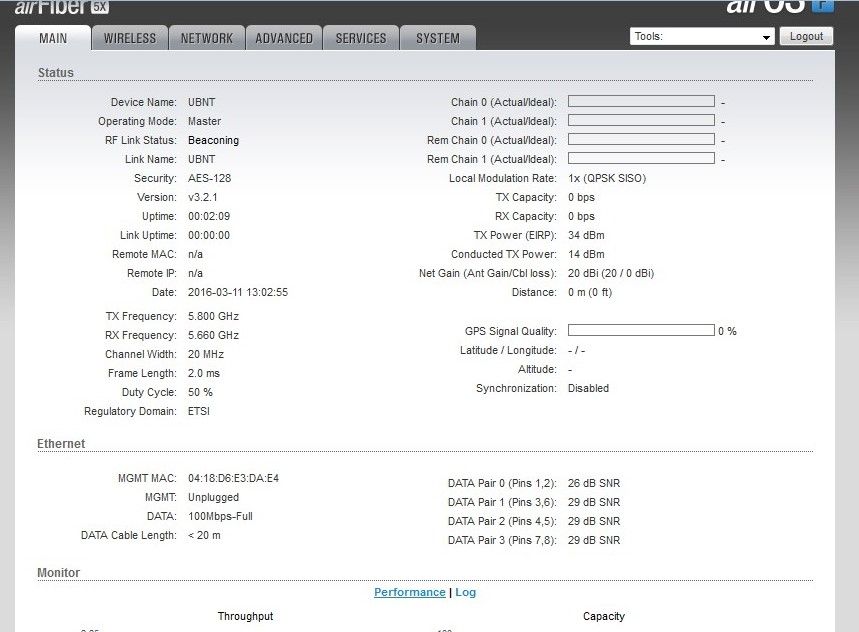Click the Chain 0 signal bar
Image resolution: width=859 pixels, height=632 pixels.
click(641, 102)
